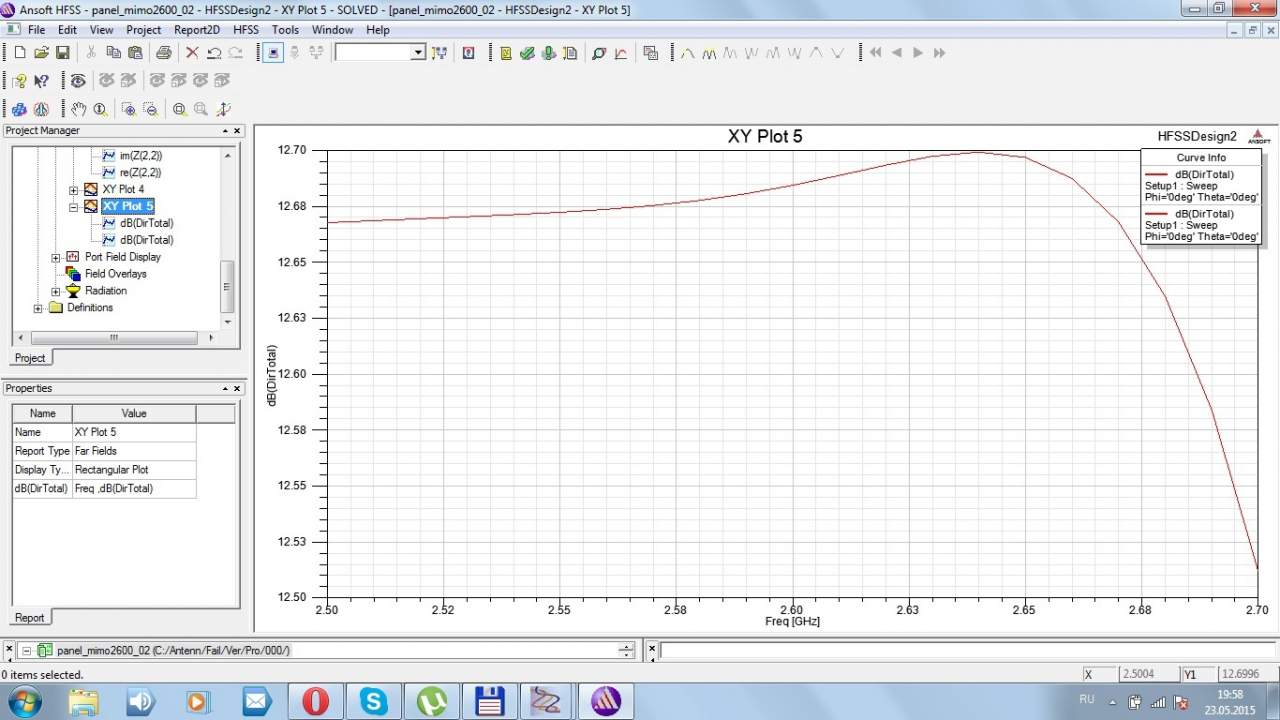Click the Show/Hide eye icon
1280x720 pixels.
tap(77, 81)
